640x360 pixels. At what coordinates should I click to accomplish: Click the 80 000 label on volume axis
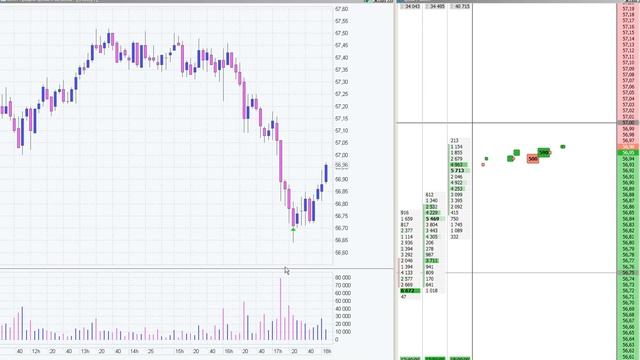(x=343, y=278)
